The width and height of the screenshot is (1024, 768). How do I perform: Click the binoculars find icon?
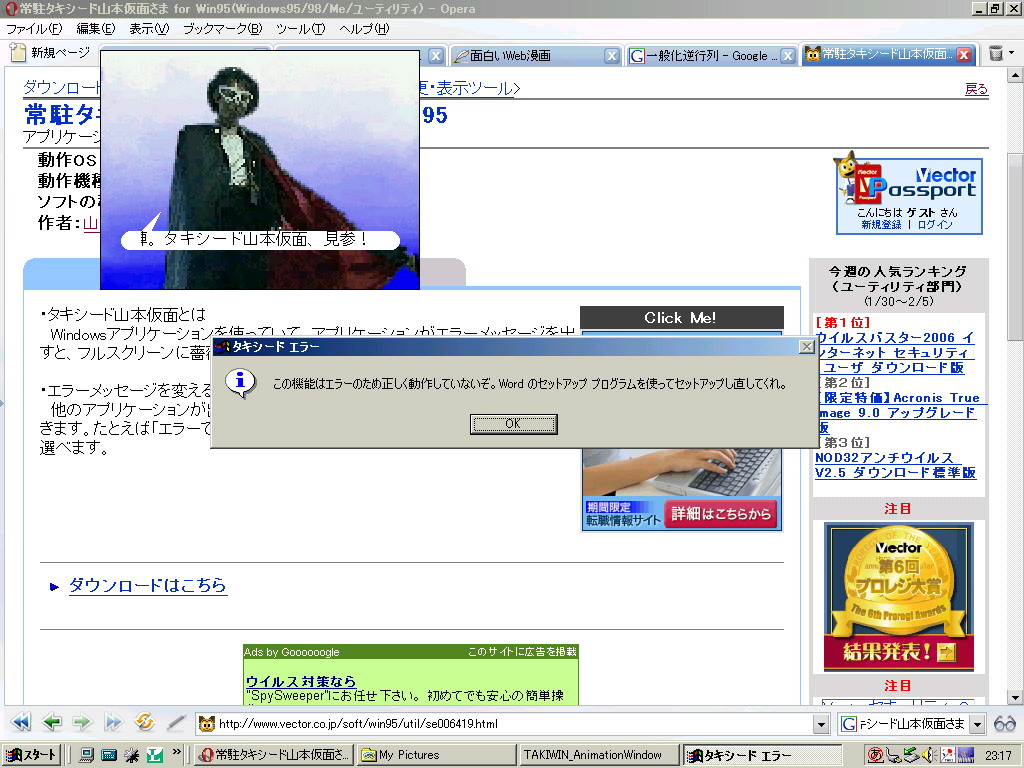tap(1005, 724)
